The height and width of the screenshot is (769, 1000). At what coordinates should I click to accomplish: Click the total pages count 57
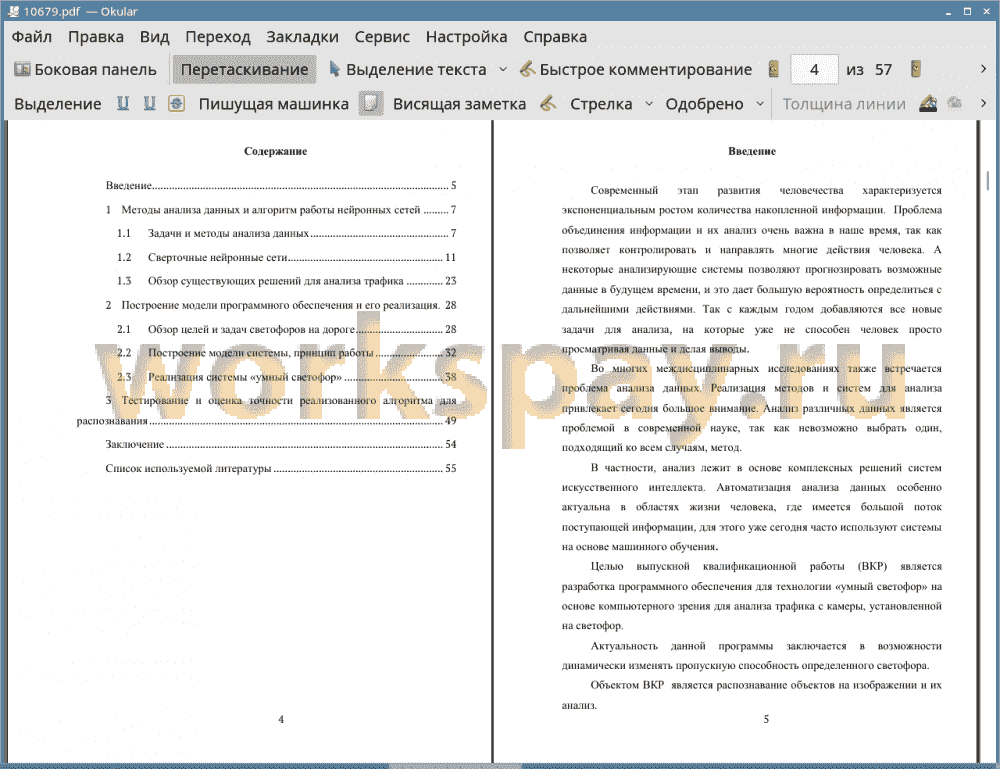point(883,70)
